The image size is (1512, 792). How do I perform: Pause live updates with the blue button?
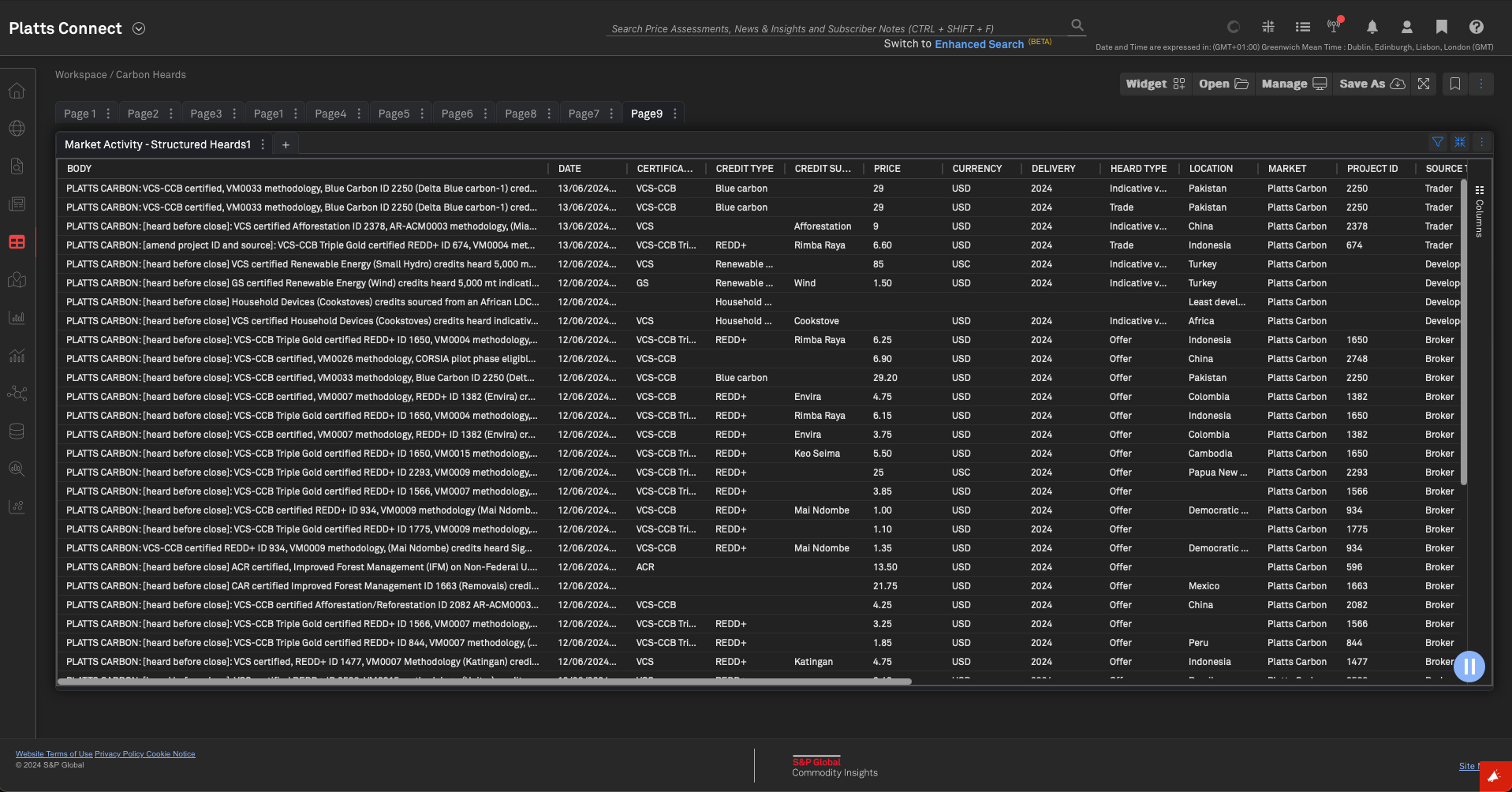pyautogui.click(x=1469, y=667)
